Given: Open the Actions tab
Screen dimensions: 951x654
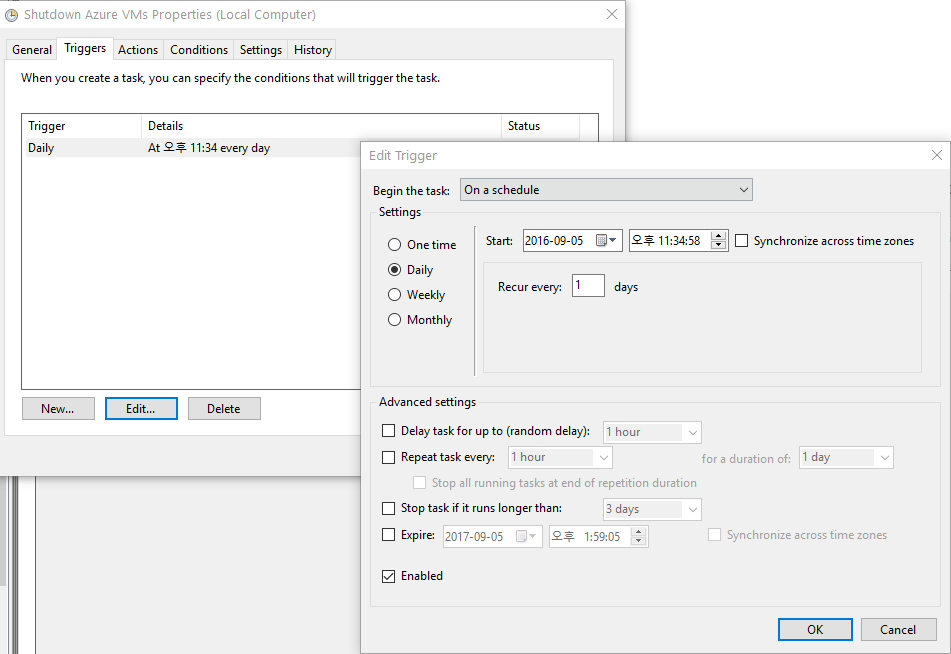Looking at the screenshot, I should [138, 50].
